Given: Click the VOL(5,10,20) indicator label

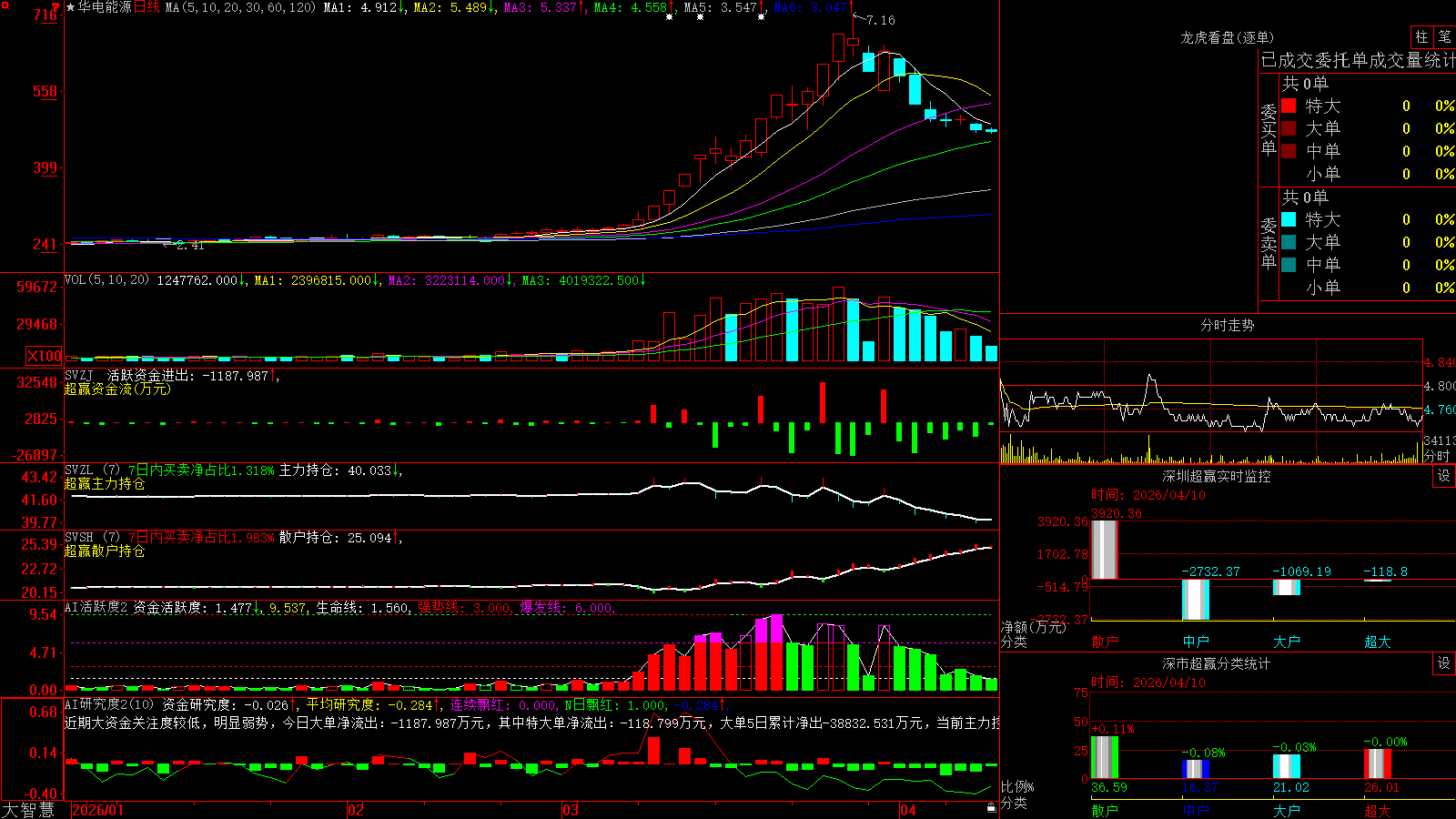Looking at the screenshot, I should [106, 280].
